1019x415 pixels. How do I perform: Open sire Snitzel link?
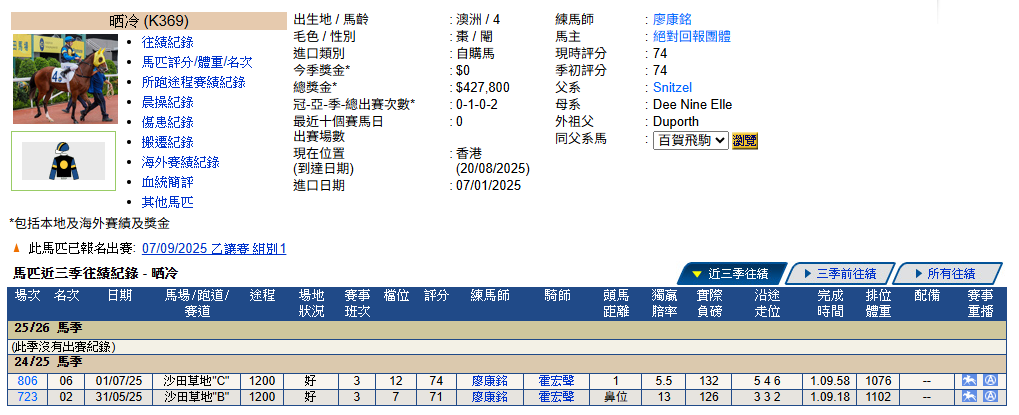pyautogui.click(x=672, y=88)
